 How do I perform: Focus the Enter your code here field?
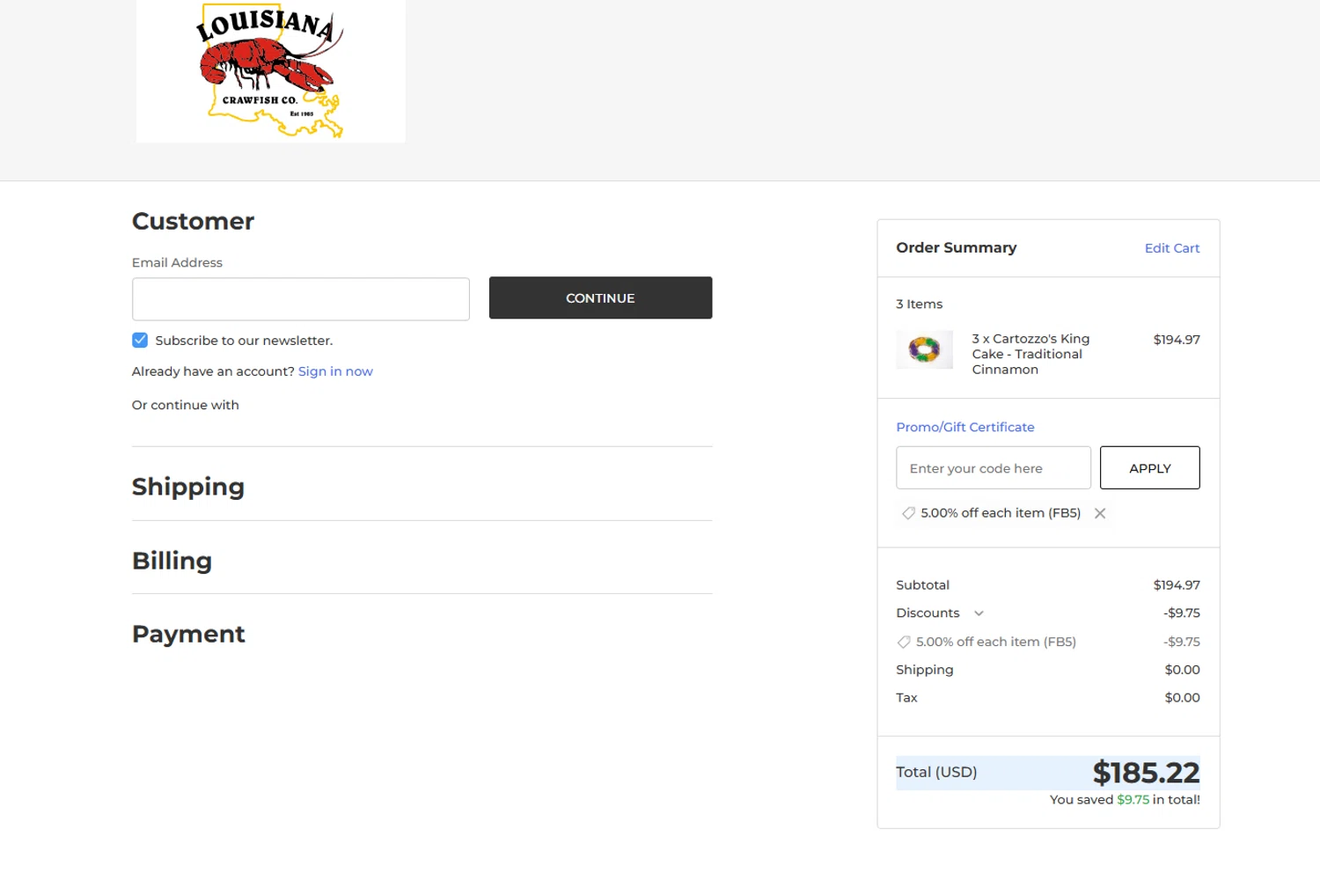tap(994, 467)
